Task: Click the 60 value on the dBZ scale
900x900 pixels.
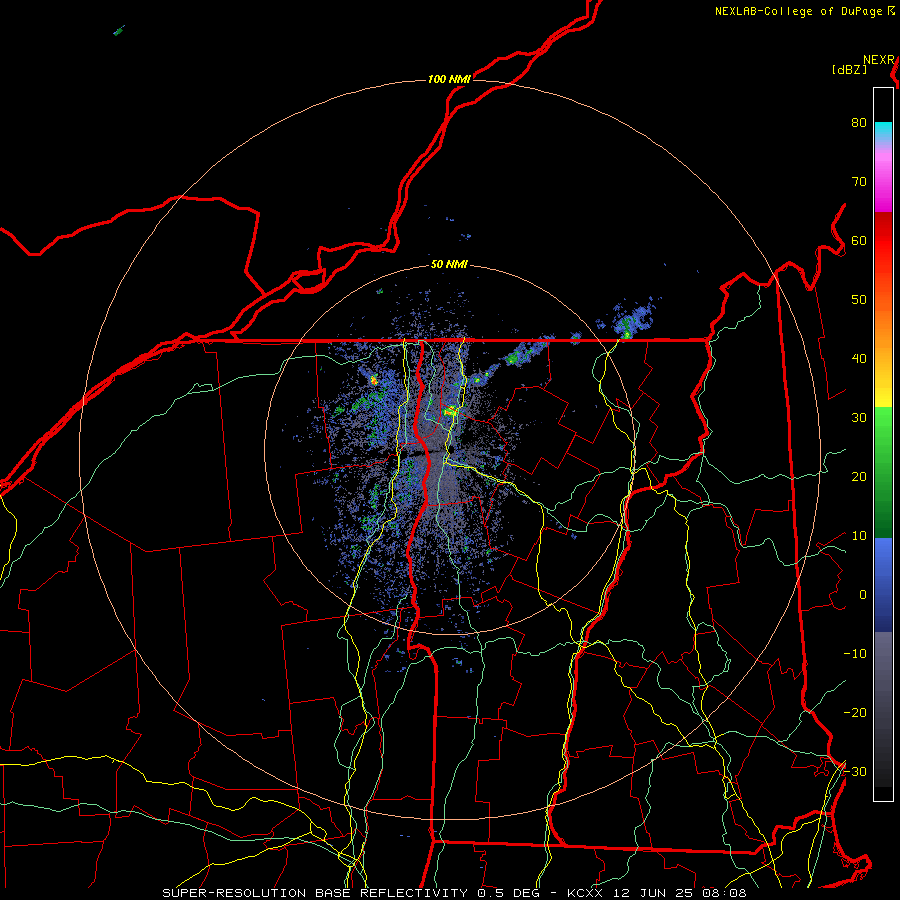Action: point(859,241)
